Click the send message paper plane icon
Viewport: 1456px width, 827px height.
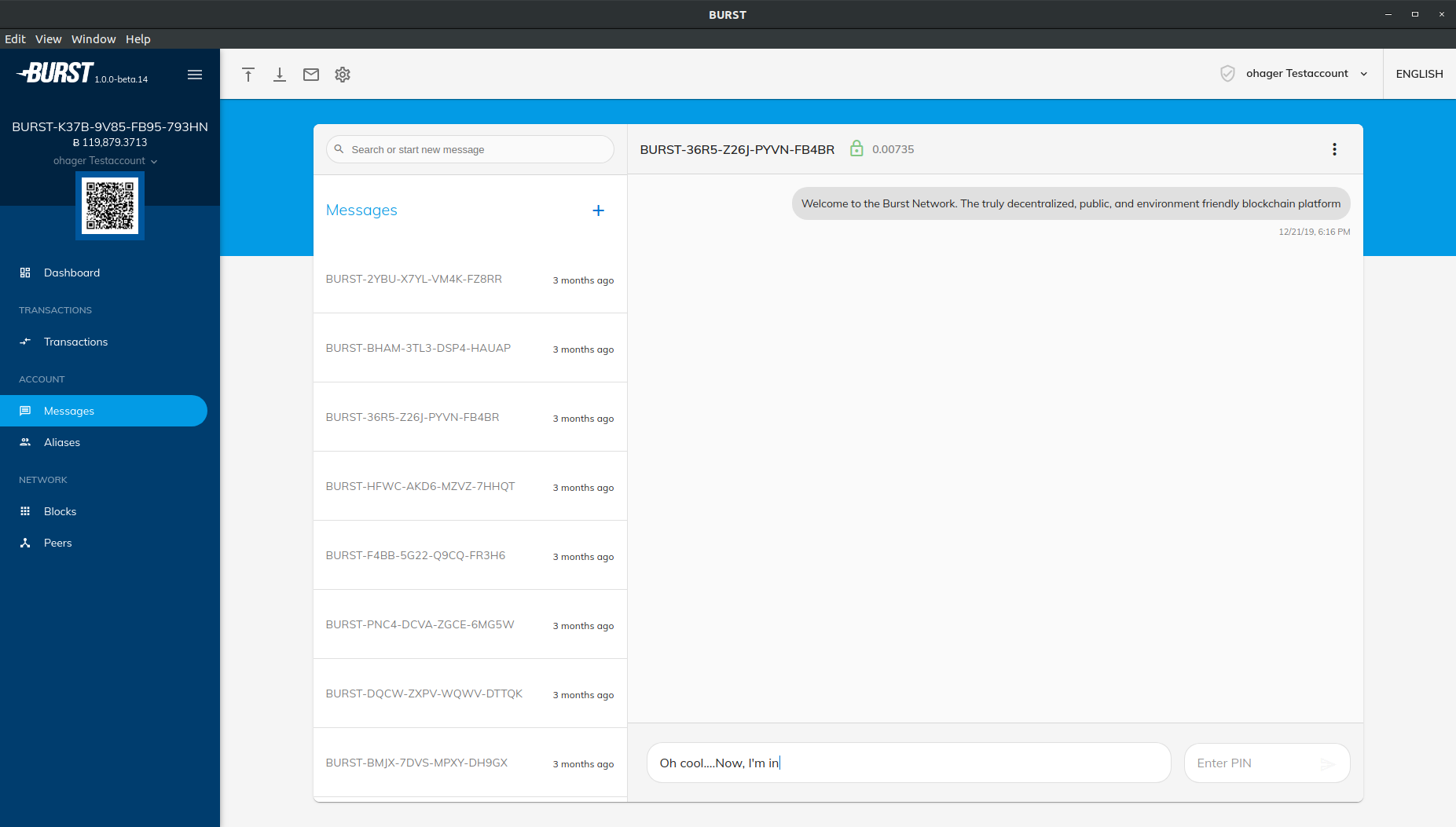tap(1328, 763)
